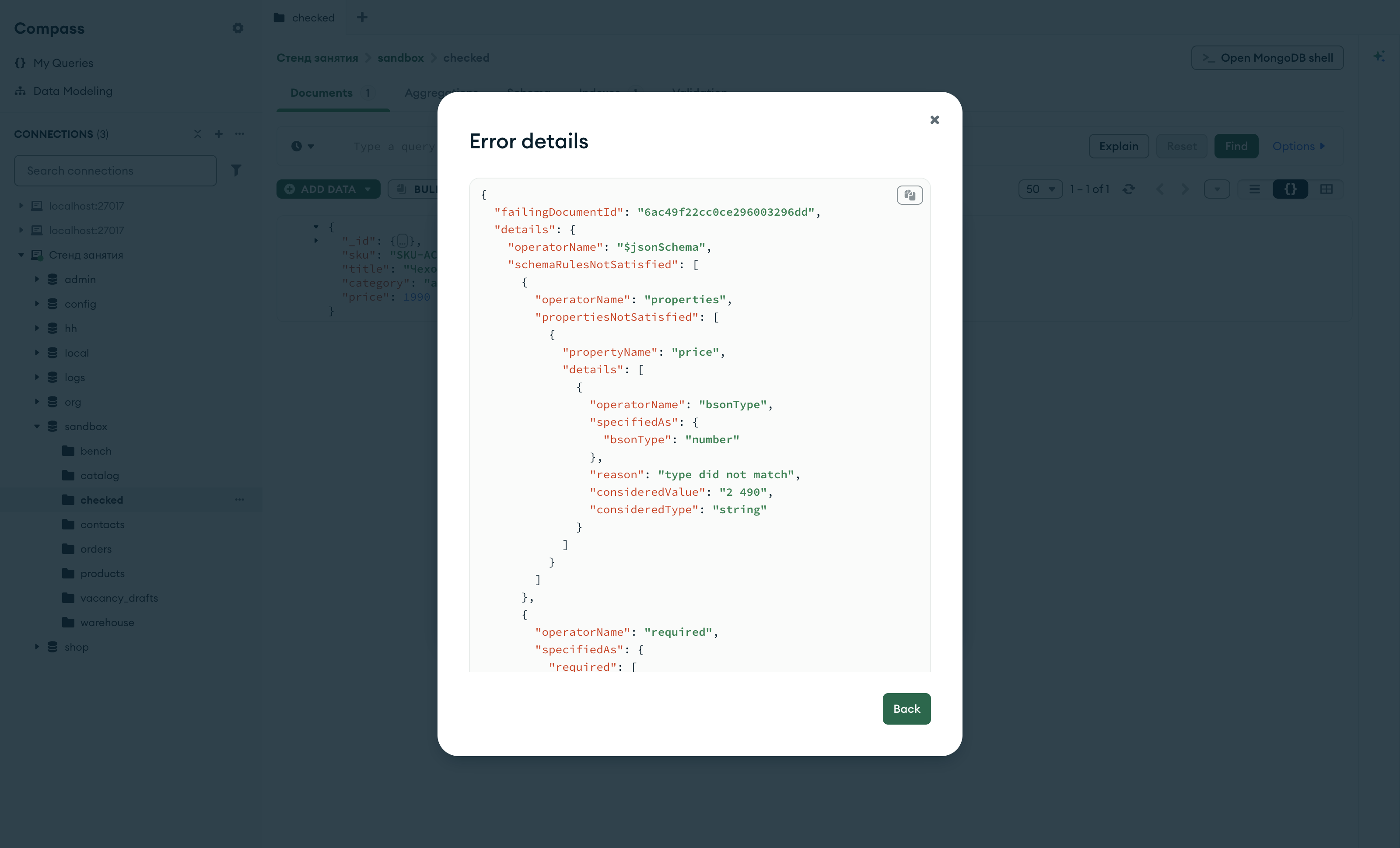1400x848 pixels.
Task: Open the products collection
Action: pyautogui.click(x=102, y=574)
